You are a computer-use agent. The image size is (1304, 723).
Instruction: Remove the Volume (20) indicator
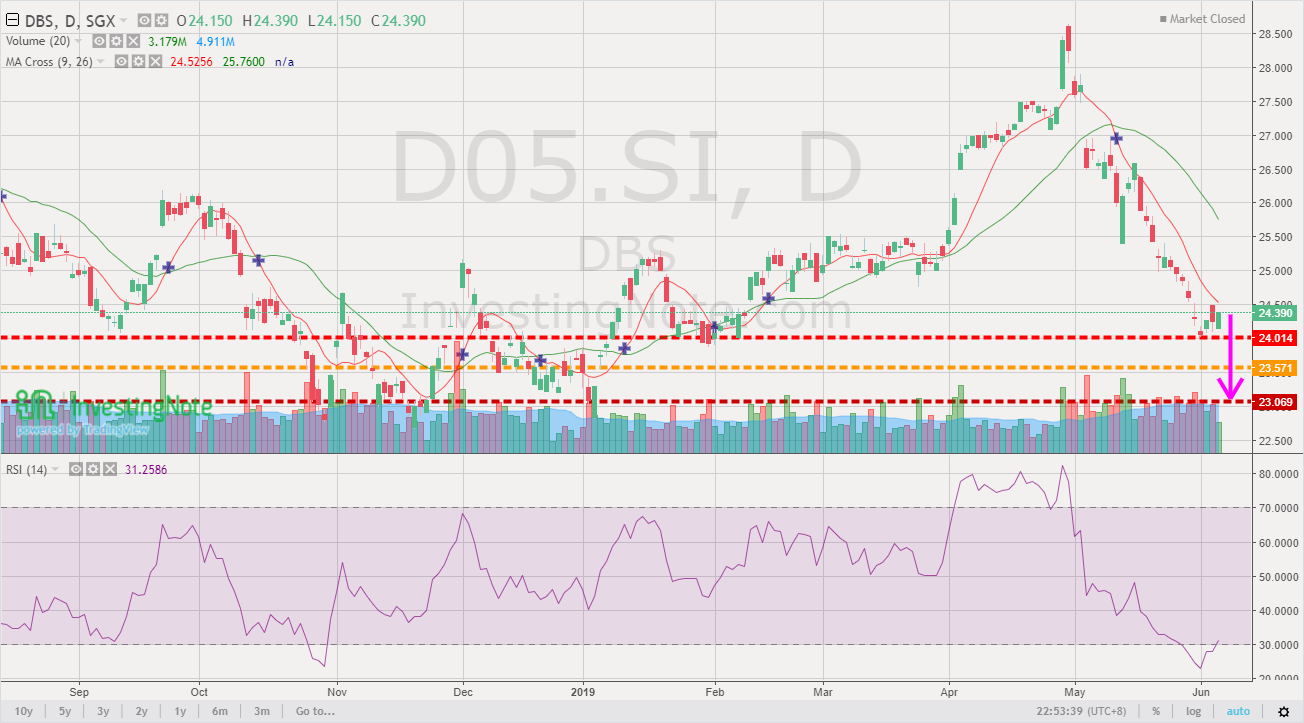coord(133,40)
